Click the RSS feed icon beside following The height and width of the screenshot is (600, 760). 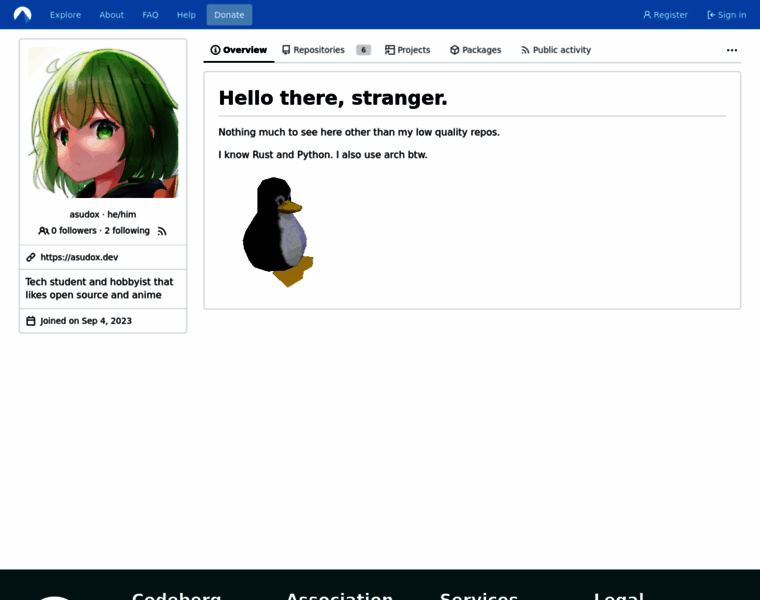tap(162, 231)
